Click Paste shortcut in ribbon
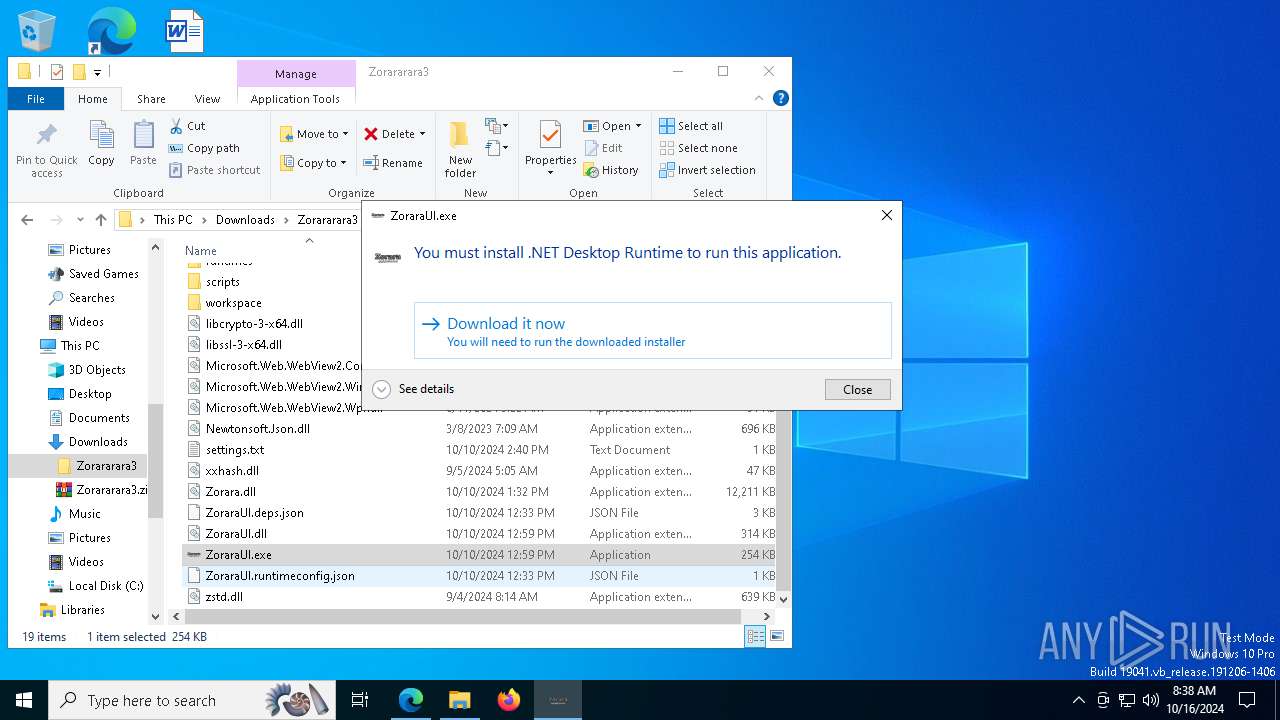This screenshot has height=720, width=1280. pyautogui.click(x=214, y=170)
